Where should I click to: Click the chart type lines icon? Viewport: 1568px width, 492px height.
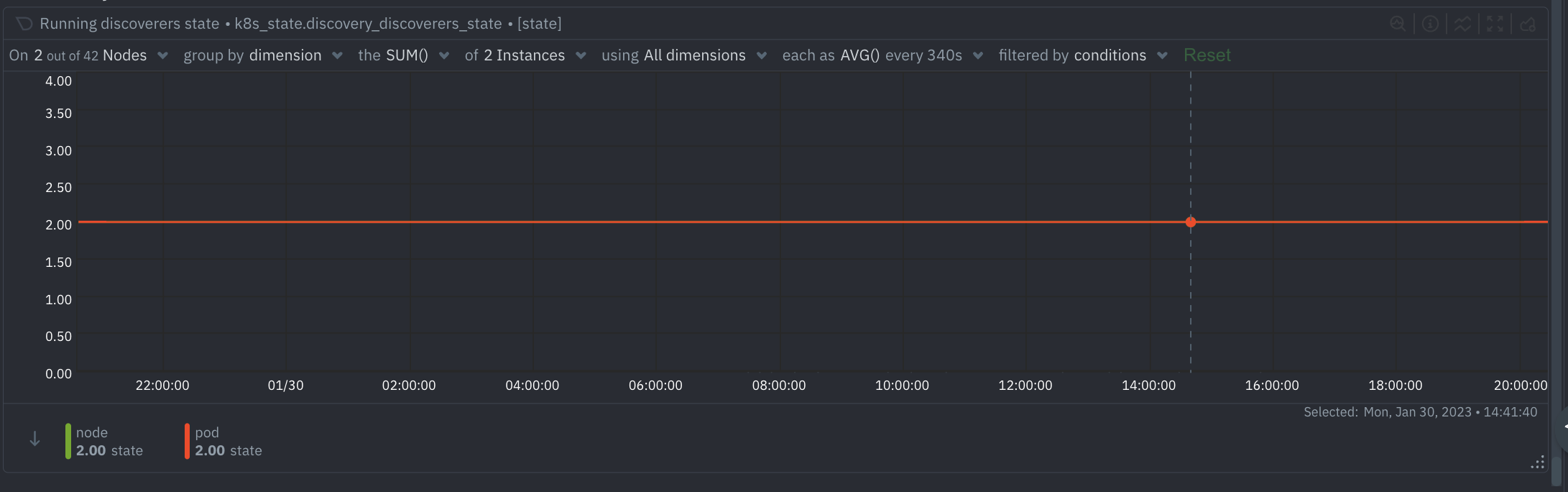[x=1462, y=24]
